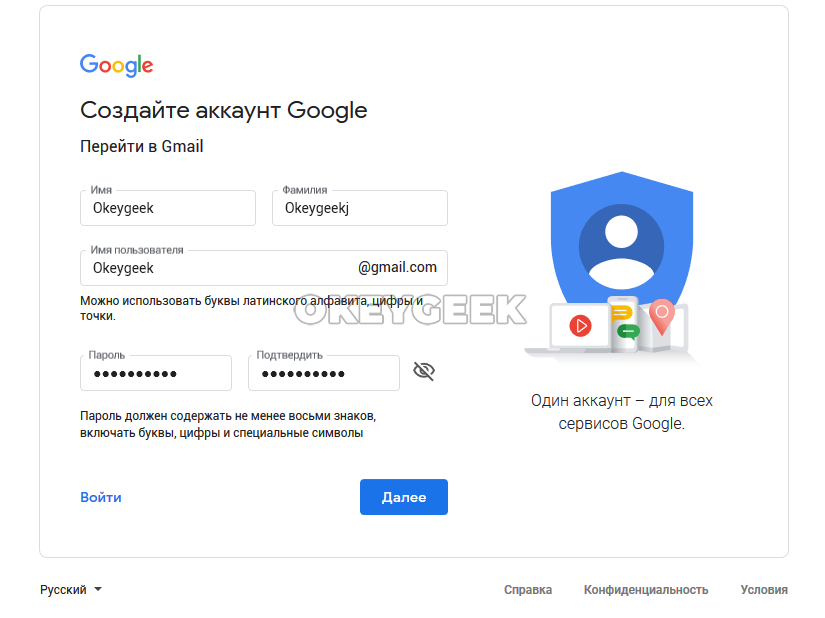Open the Справка footer link
This screenshot has width=825, height=618.
[x=528, y=590]
